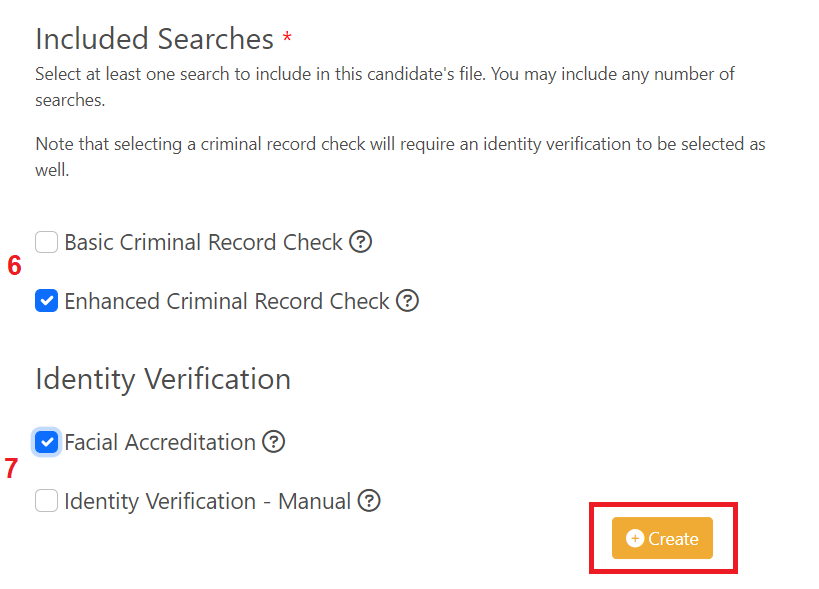Viewport: 819px width, 589px height.
Task: Click the plus icon inside the Create button
Action: tap(635, 538)
